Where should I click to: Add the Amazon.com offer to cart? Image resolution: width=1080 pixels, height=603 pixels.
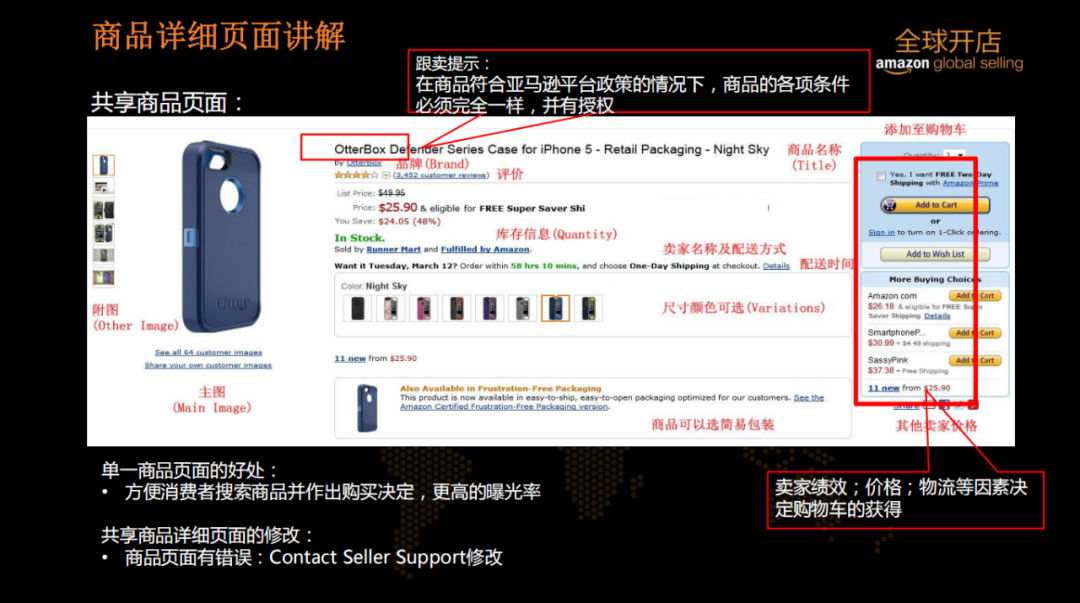[x=975, y=296]
